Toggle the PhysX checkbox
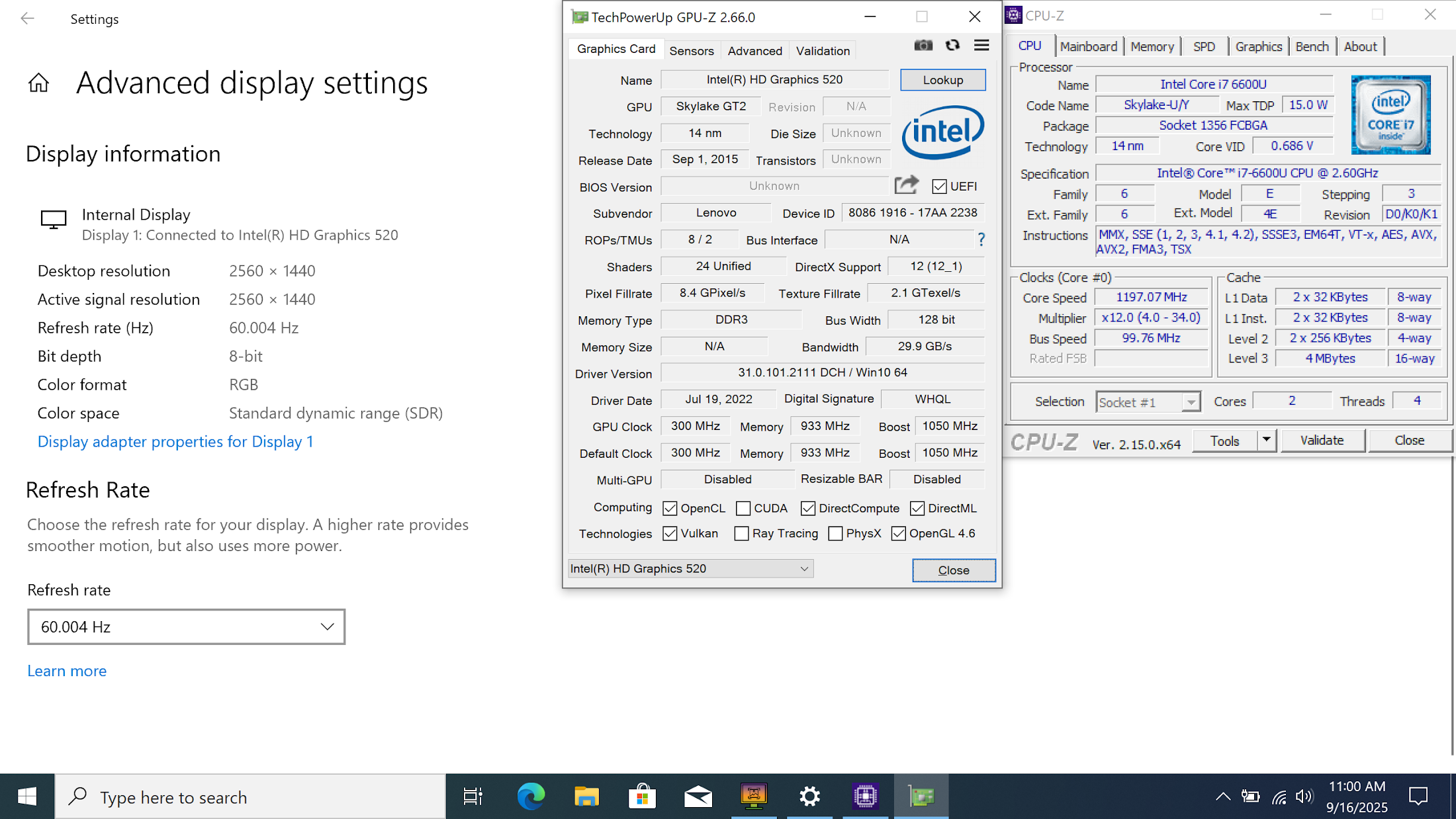1456x819 pixels. (835, 533)
